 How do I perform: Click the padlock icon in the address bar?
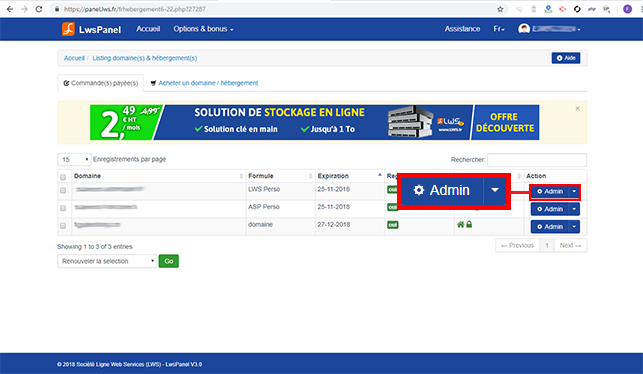click(x=57, y=9)
